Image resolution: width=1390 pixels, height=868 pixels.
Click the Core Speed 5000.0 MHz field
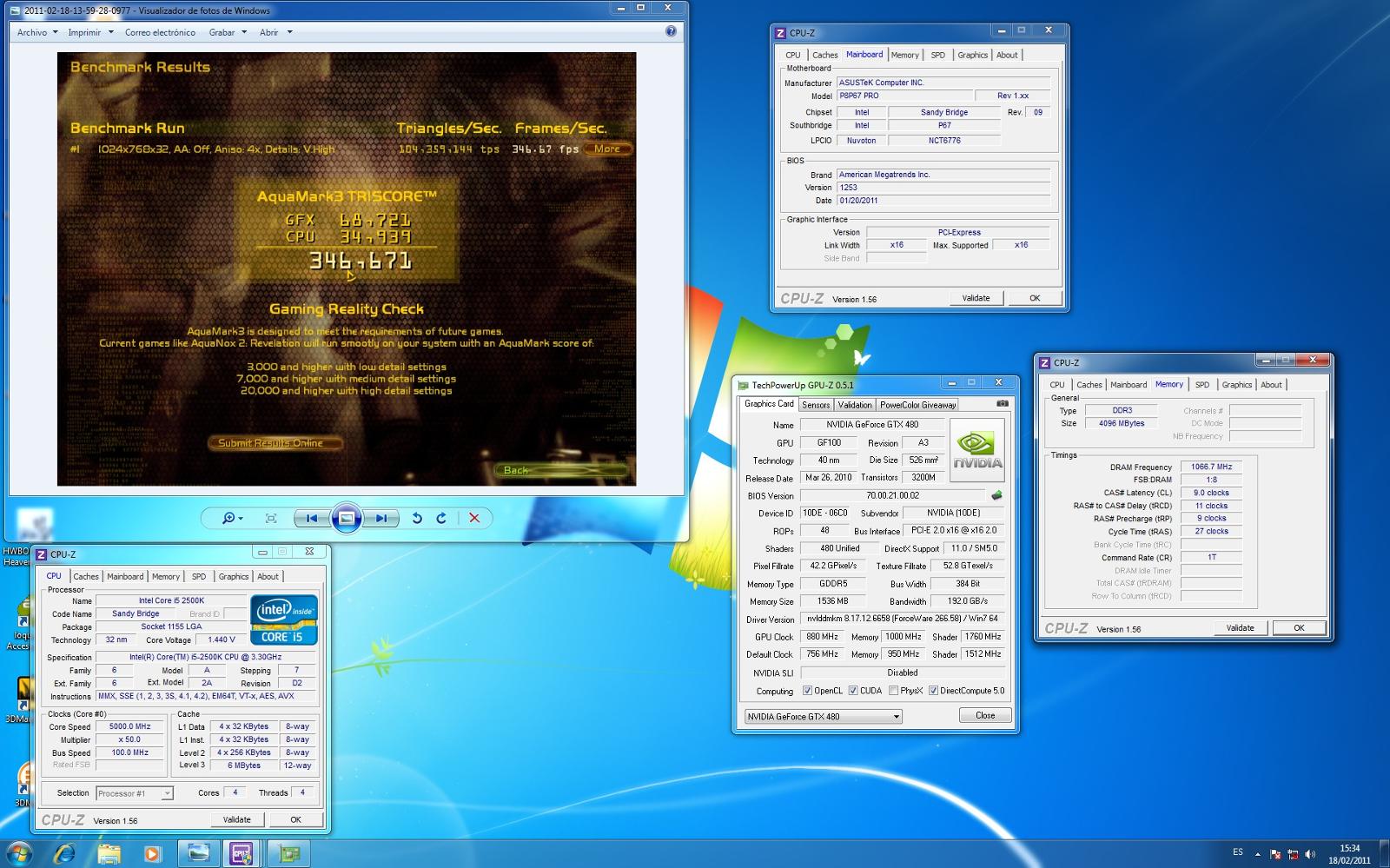129,726
